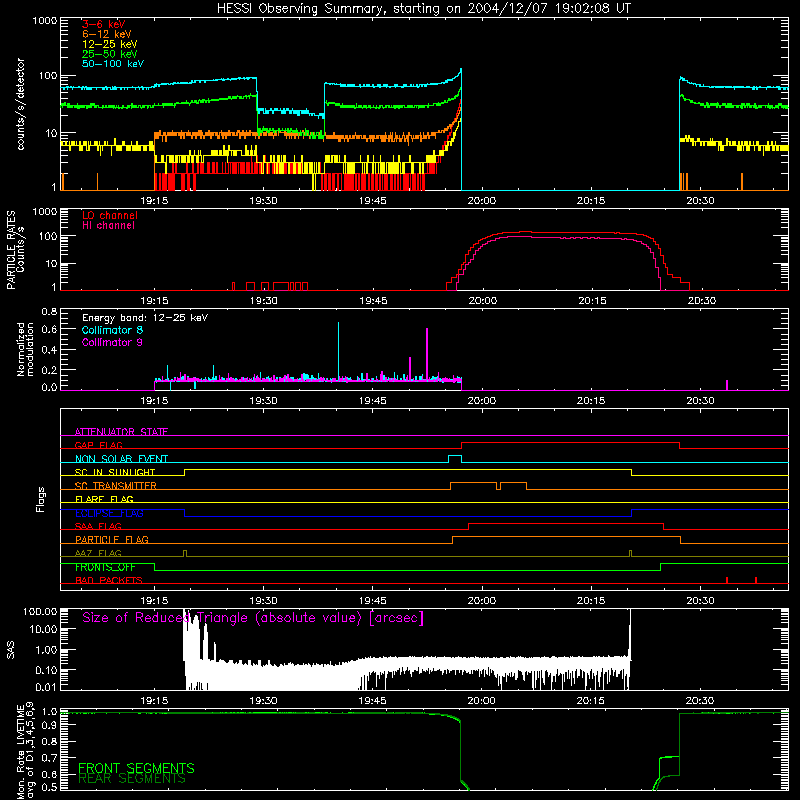Screen dimensions: 800x800
Task: Click the FLARE FLAG label
Action: (x=104, y=499)
